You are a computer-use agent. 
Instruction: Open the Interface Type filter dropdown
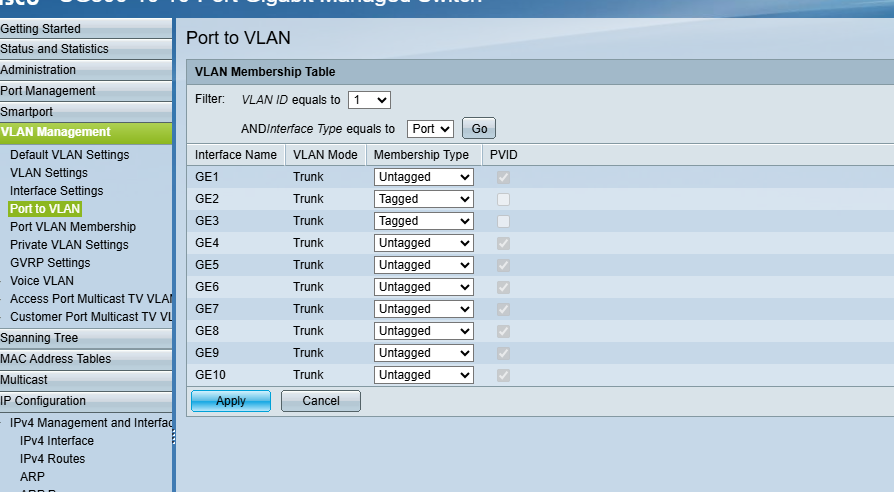coord(430,129)
